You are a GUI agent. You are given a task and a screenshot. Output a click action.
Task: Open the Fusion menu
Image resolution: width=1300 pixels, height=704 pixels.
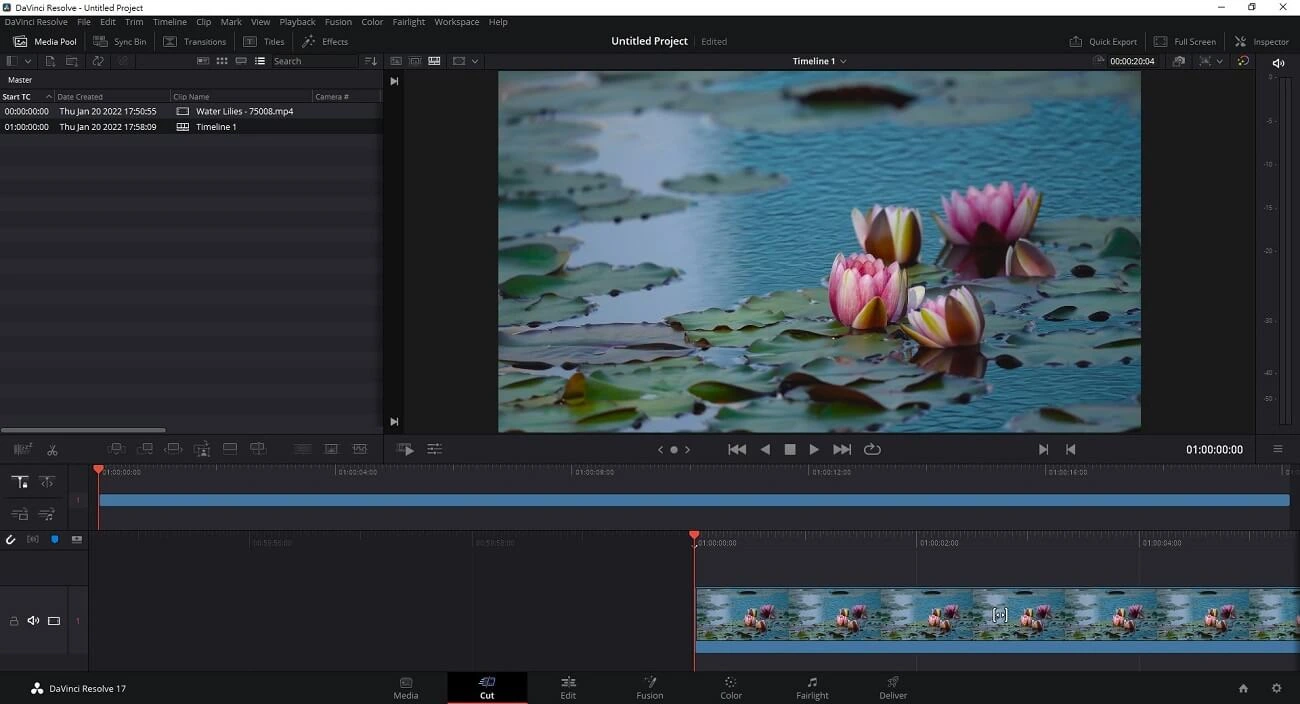point(338,21)
